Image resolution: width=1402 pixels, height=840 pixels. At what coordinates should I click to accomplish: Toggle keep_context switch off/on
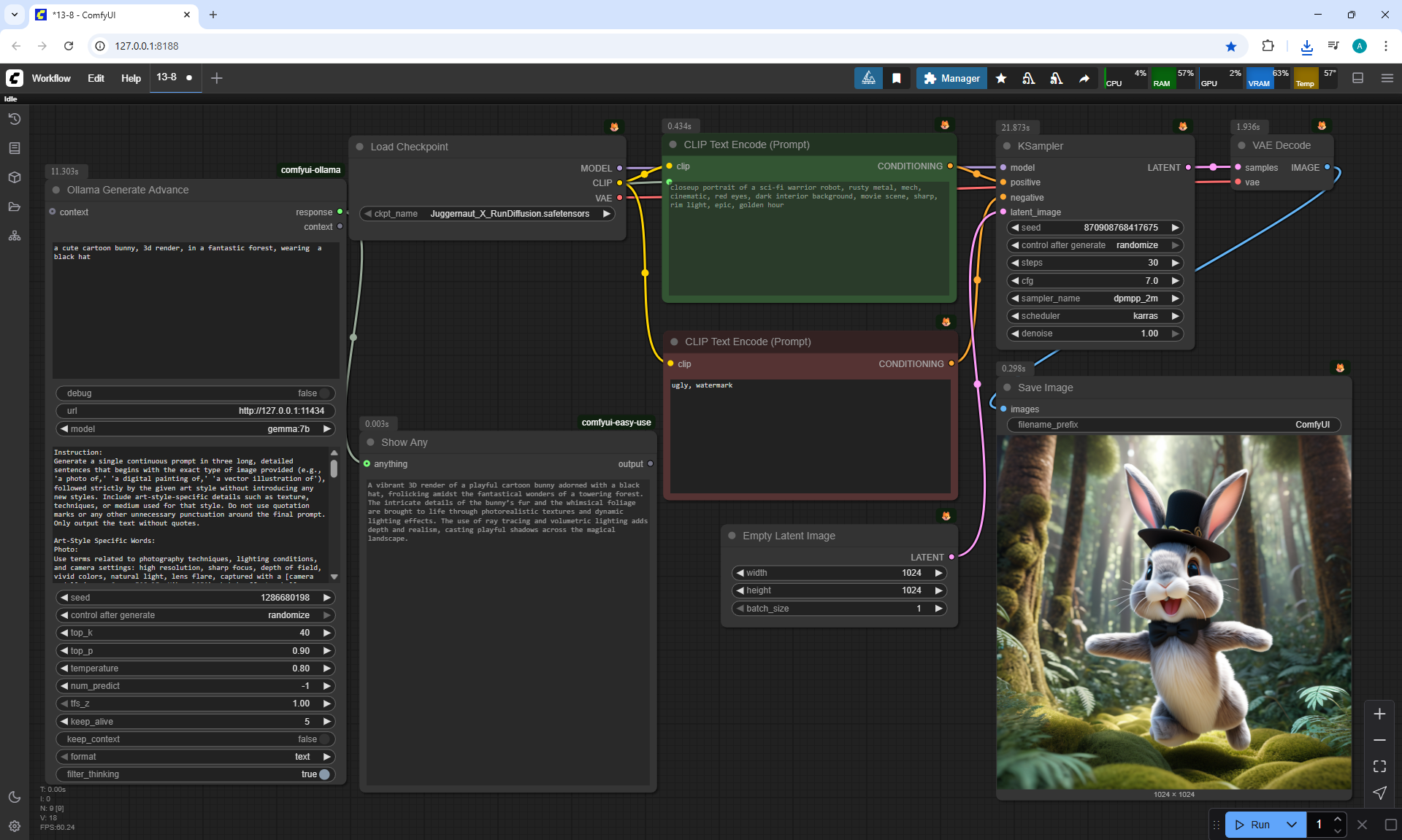tap(324, 739)
